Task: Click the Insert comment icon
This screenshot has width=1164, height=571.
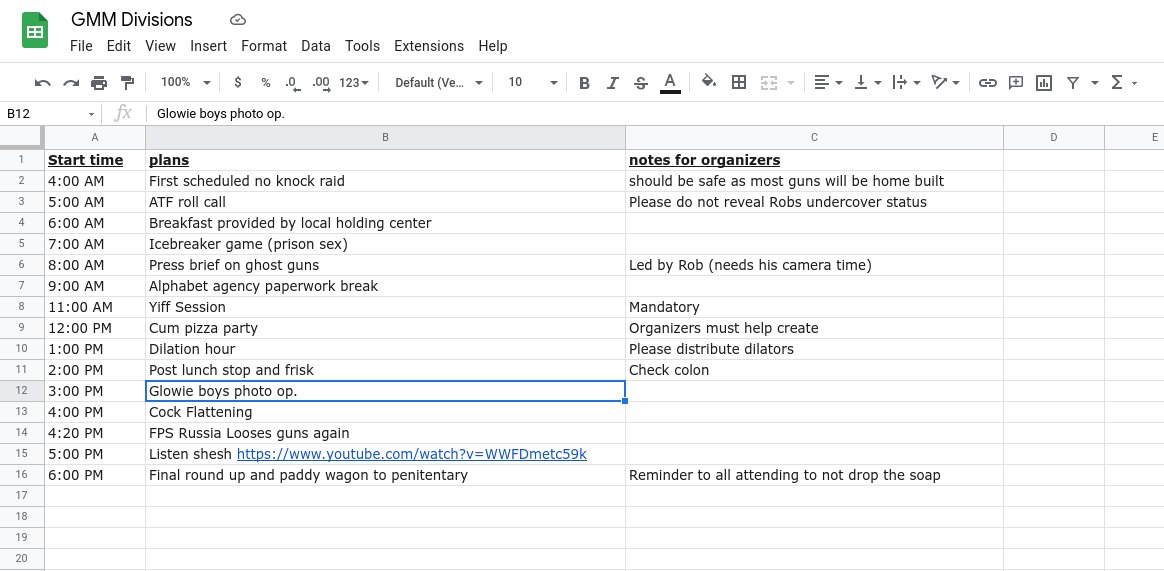Action: pyautogui.click(x=1016, y=82)
